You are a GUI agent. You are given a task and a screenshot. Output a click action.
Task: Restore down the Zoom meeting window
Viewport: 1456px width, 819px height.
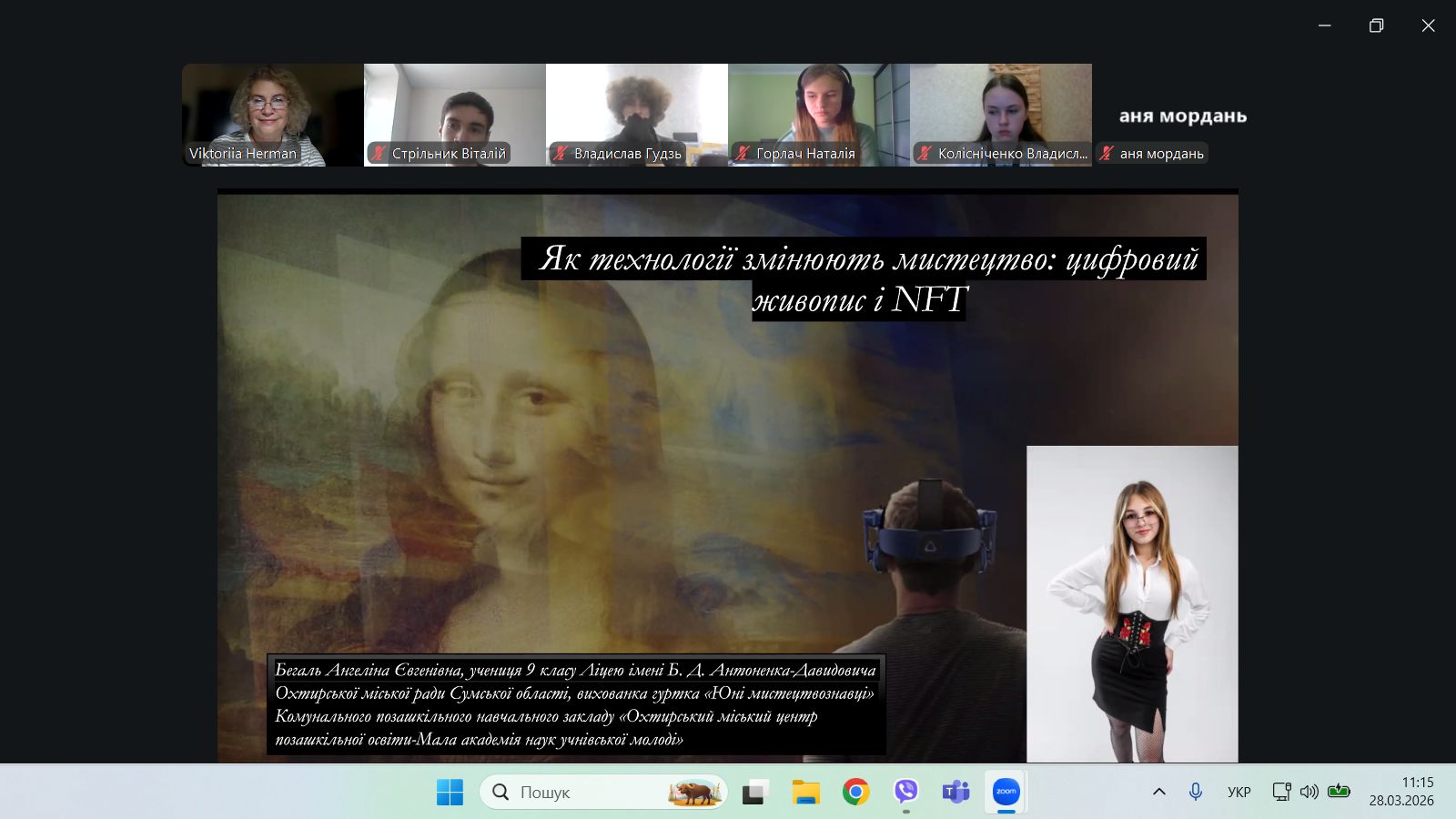(x=1376, y=25)
